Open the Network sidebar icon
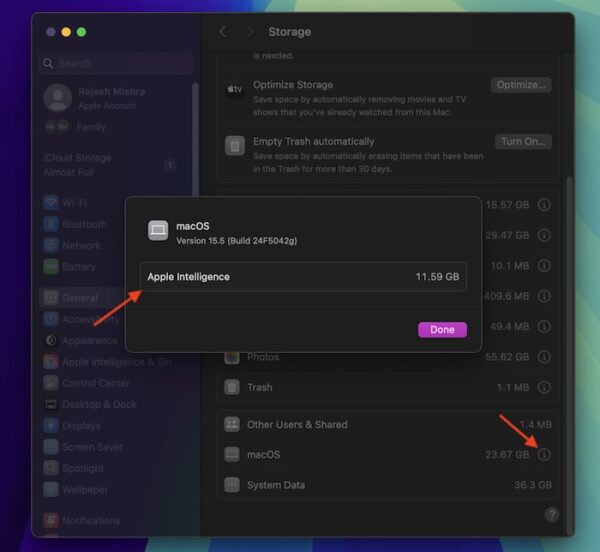 51,245
